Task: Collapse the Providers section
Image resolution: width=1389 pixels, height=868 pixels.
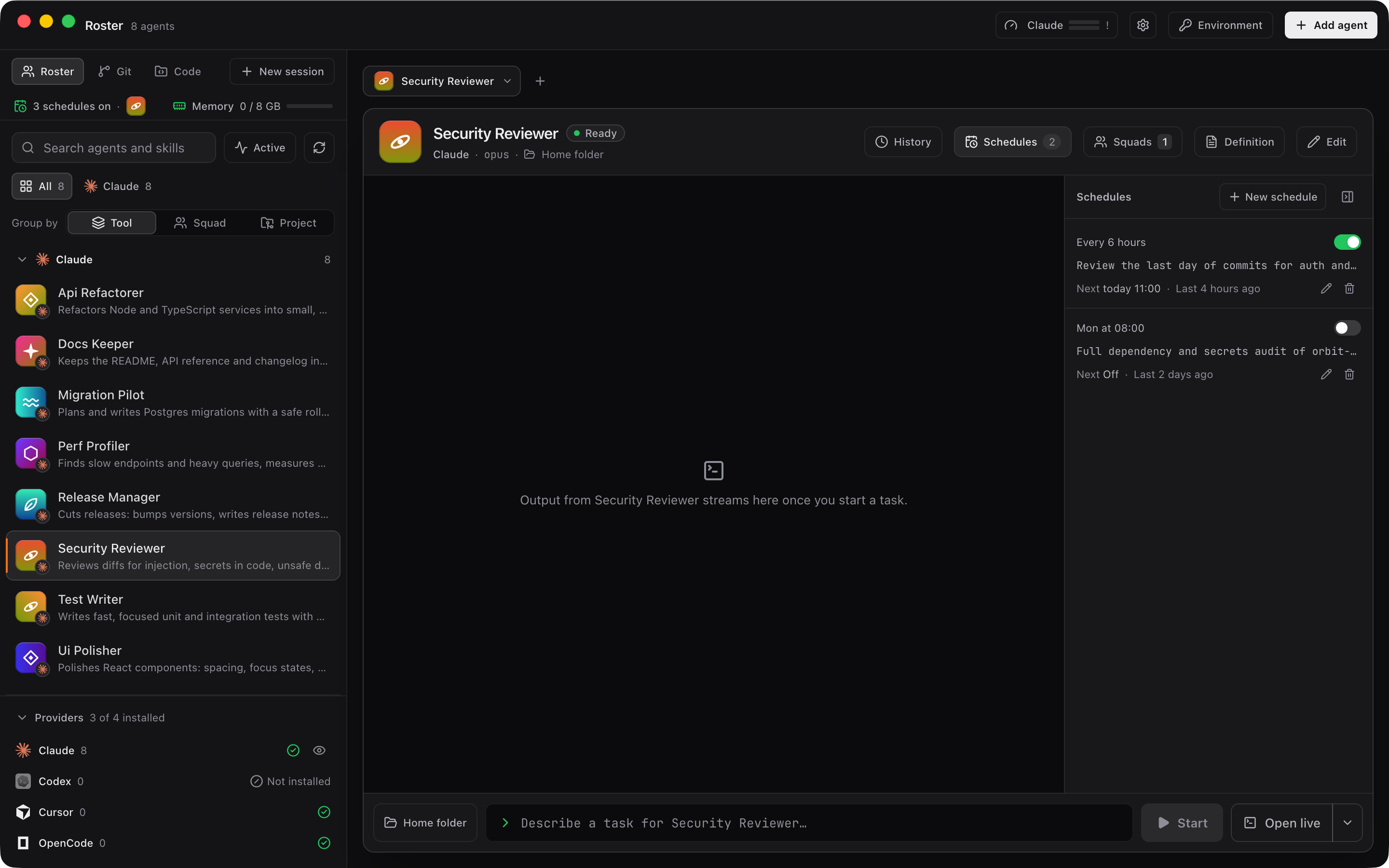Action: (x=22, y=718)
